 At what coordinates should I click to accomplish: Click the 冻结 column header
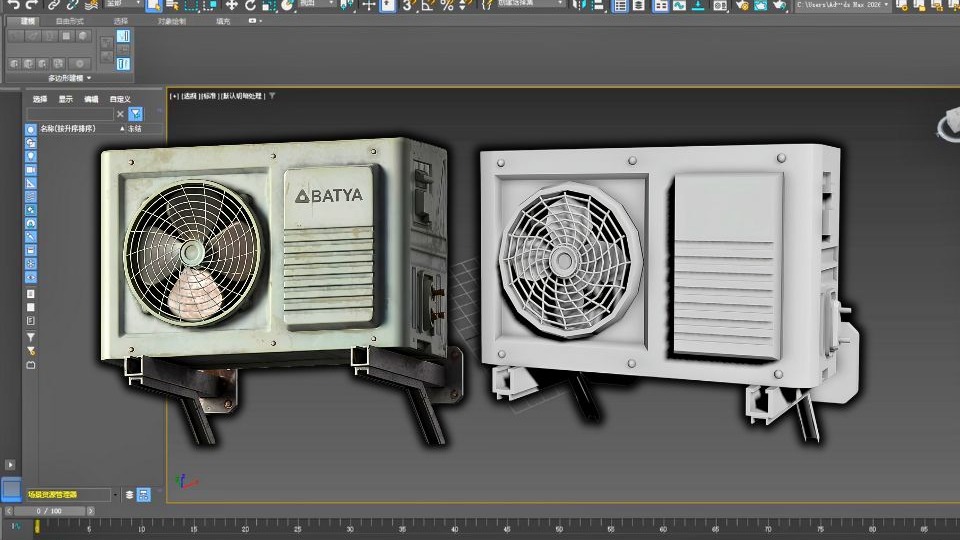pyautogui.click(x=135, y=129)
